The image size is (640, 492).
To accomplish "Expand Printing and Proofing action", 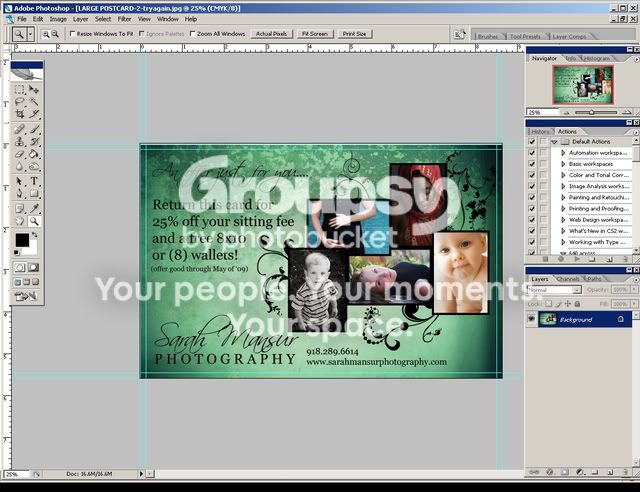I will 563,209.
